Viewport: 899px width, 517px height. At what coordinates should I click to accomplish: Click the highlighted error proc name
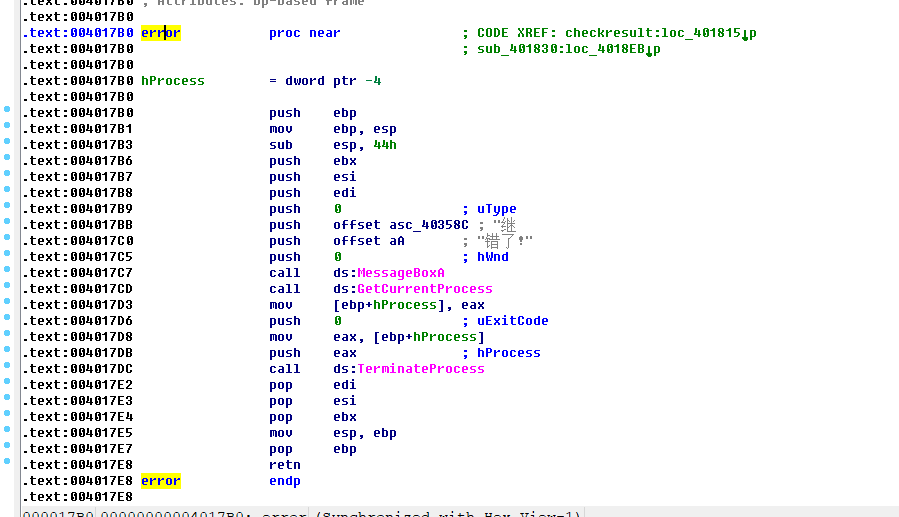pos(161,33)
